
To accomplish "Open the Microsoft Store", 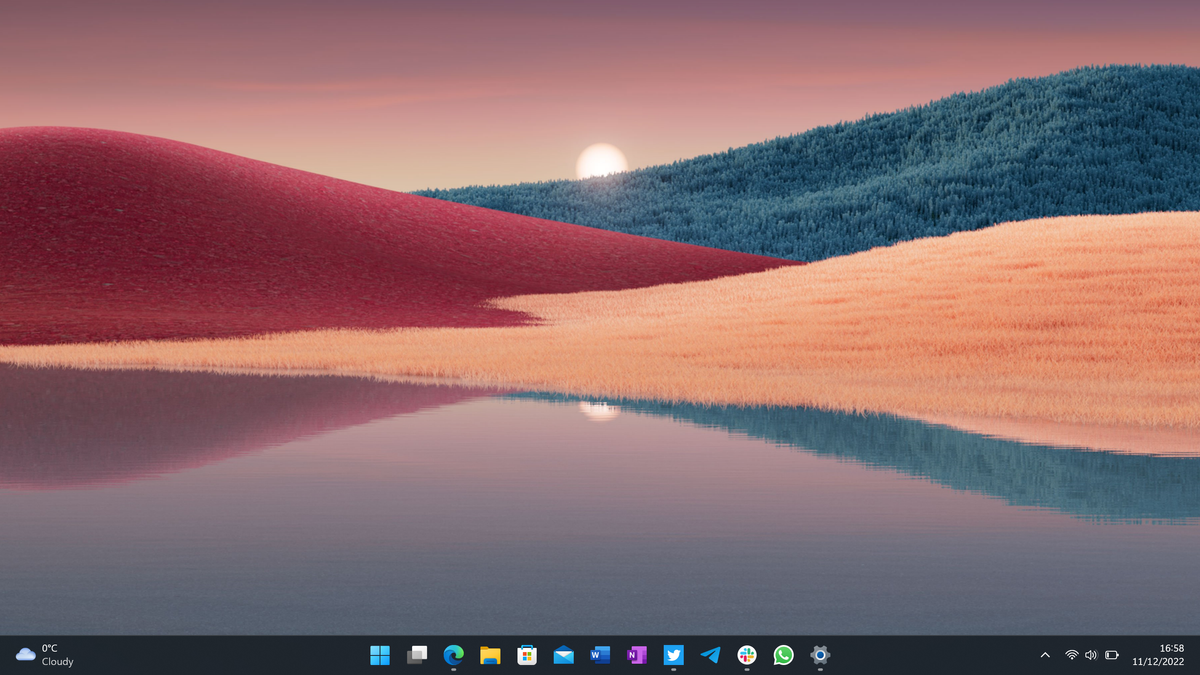I will 526,656.
